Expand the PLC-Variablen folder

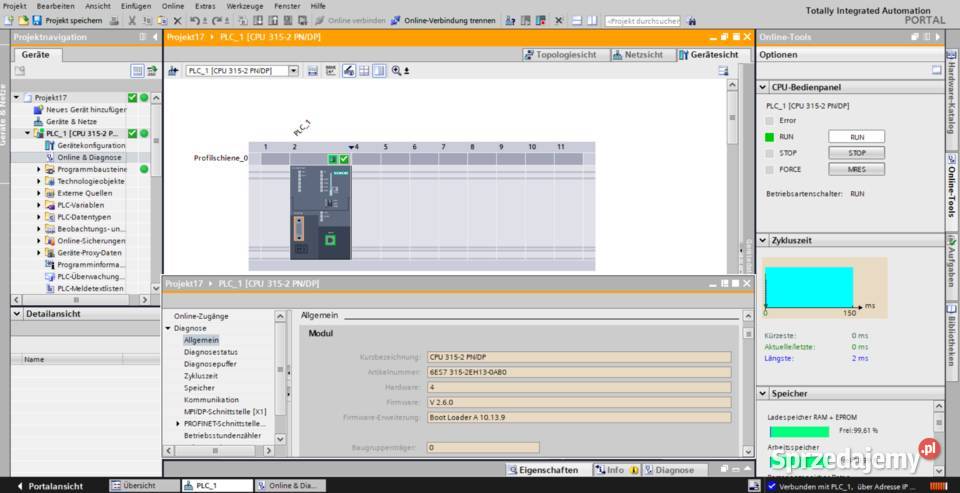pos(39,205)
